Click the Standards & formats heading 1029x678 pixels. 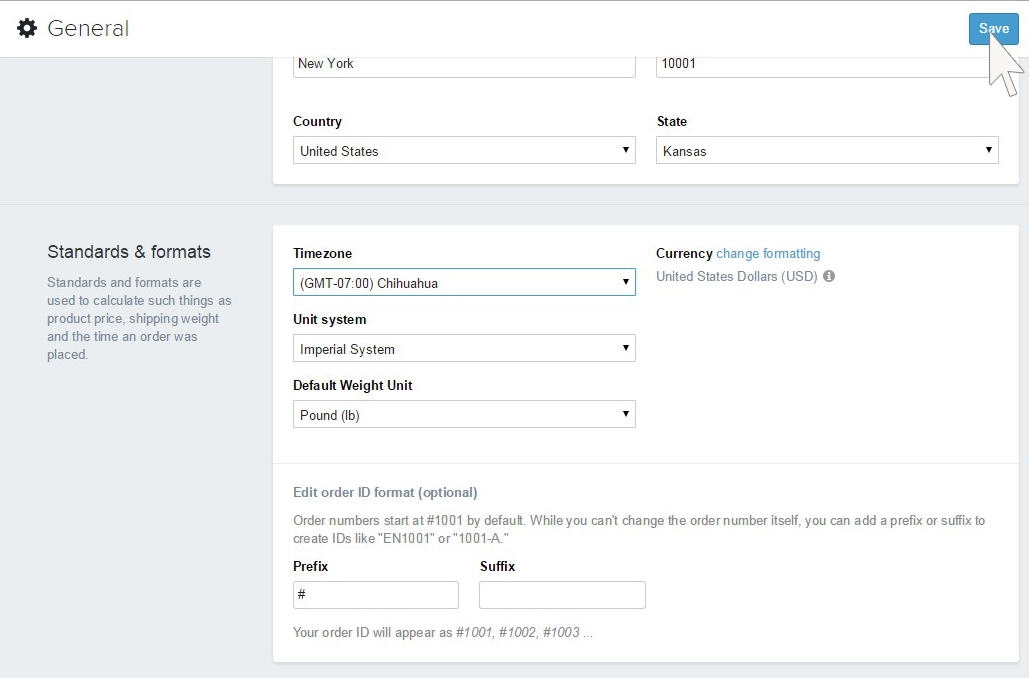(x=129, y=252)
